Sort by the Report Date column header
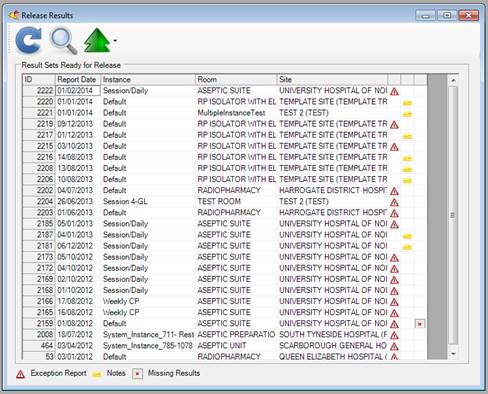The image size is (488, 394). point(78,80)
